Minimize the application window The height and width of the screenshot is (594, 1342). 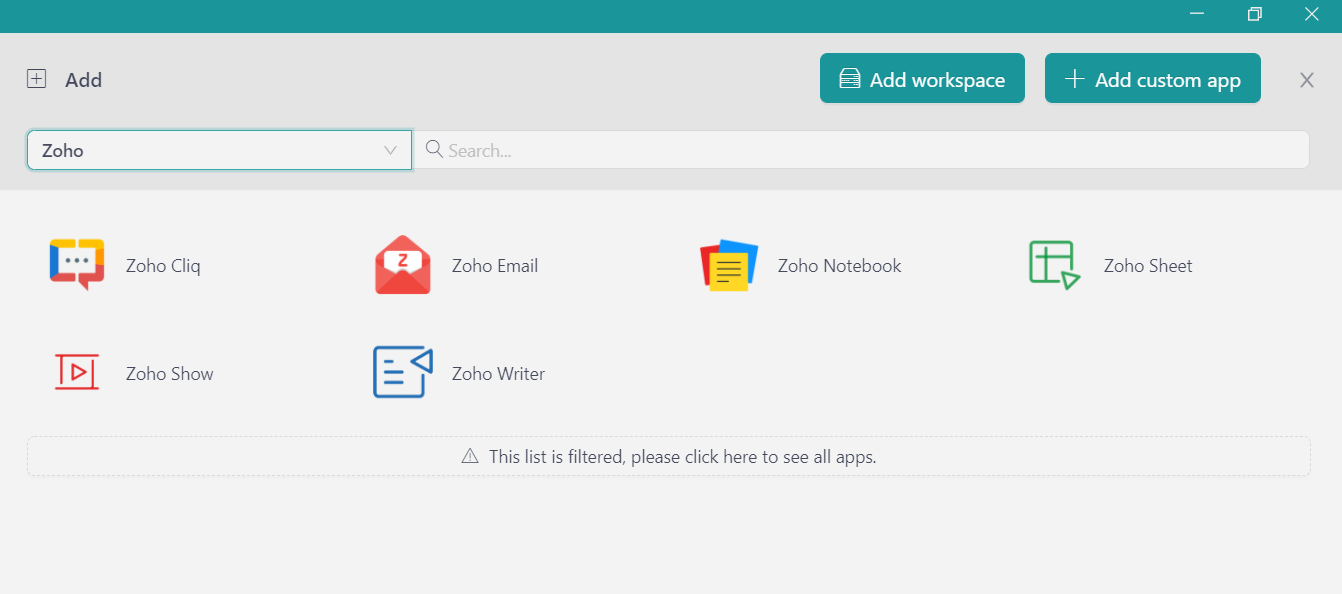[1197, 14]
